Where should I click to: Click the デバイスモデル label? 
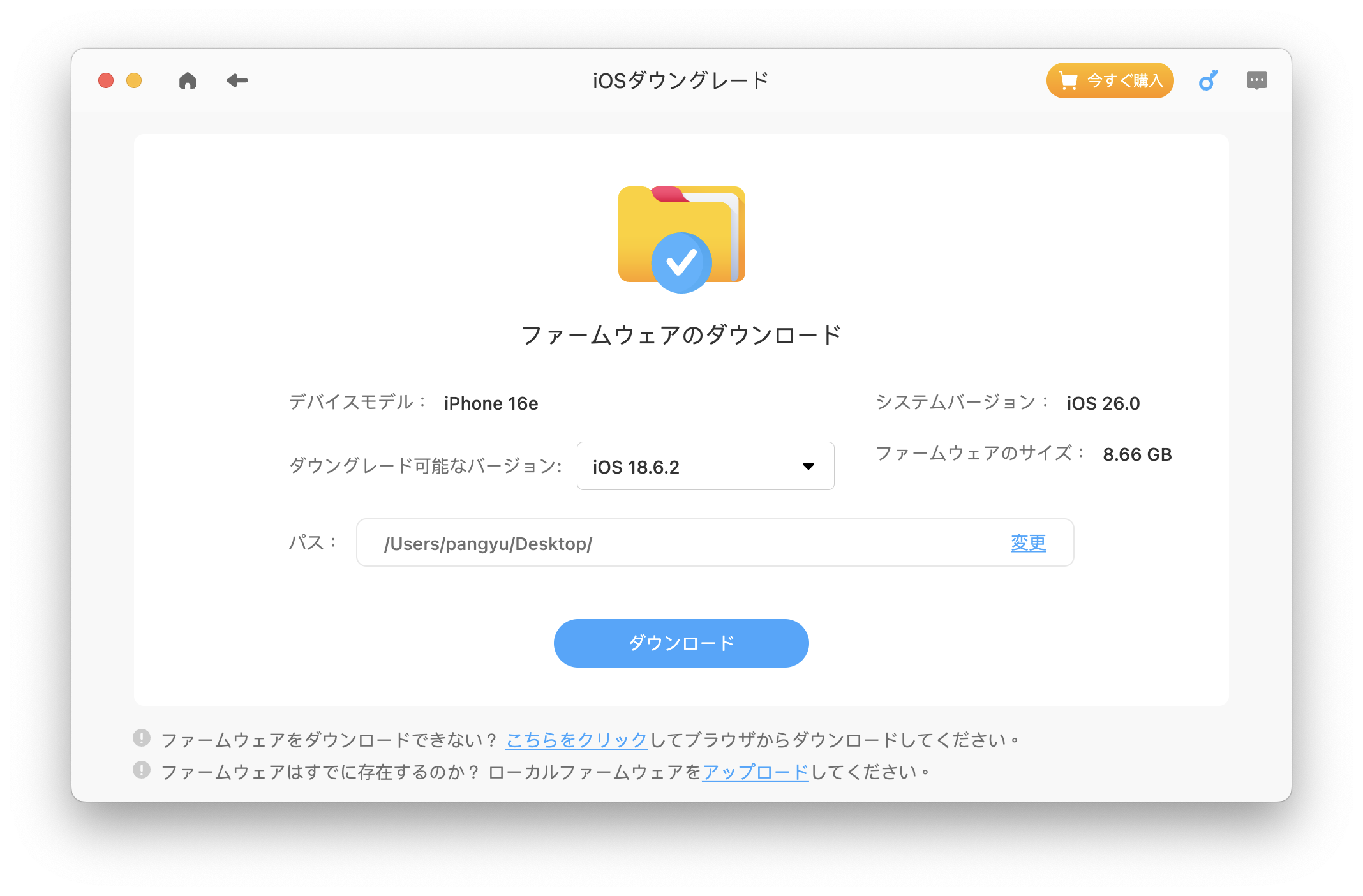pyautogui.click(x=357, y=402)
